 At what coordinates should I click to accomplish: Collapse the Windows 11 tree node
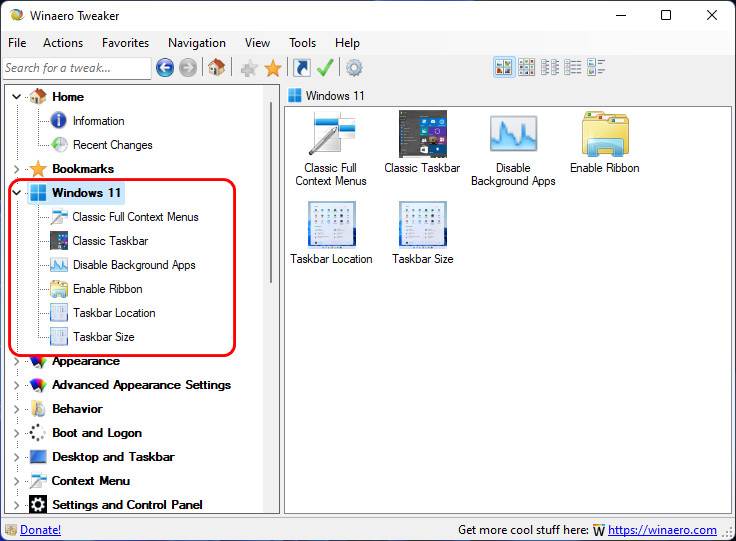[16, 193]
